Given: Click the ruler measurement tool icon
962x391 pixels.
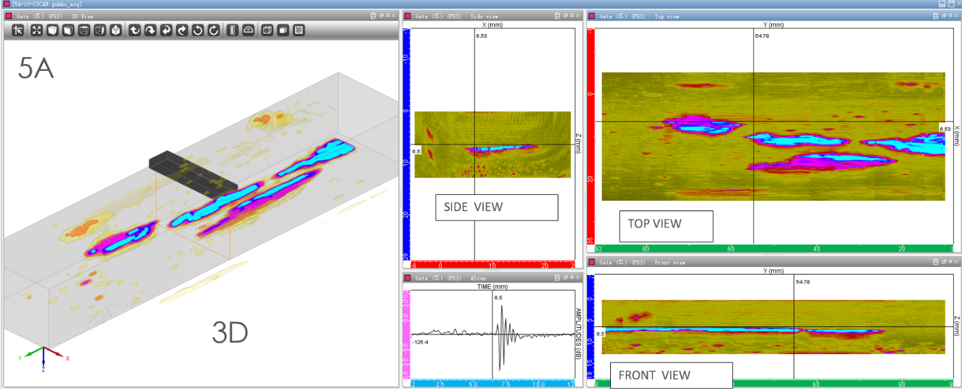Looking at the screenshot, I should click(x=232, y=30).
